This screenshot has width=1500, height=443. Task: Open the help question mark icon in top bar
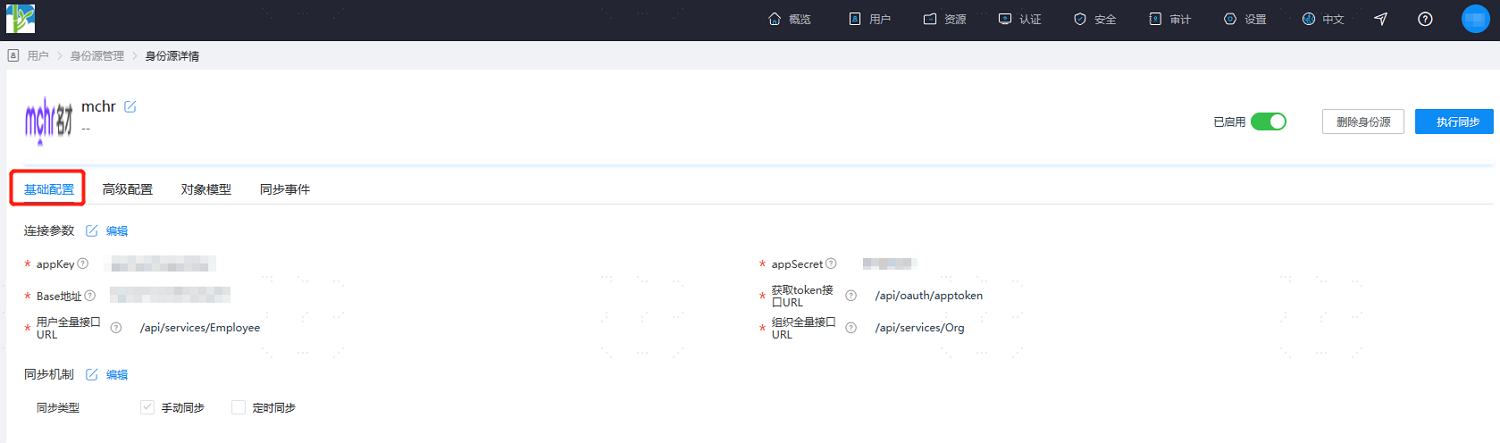(x=1426, y=19)
